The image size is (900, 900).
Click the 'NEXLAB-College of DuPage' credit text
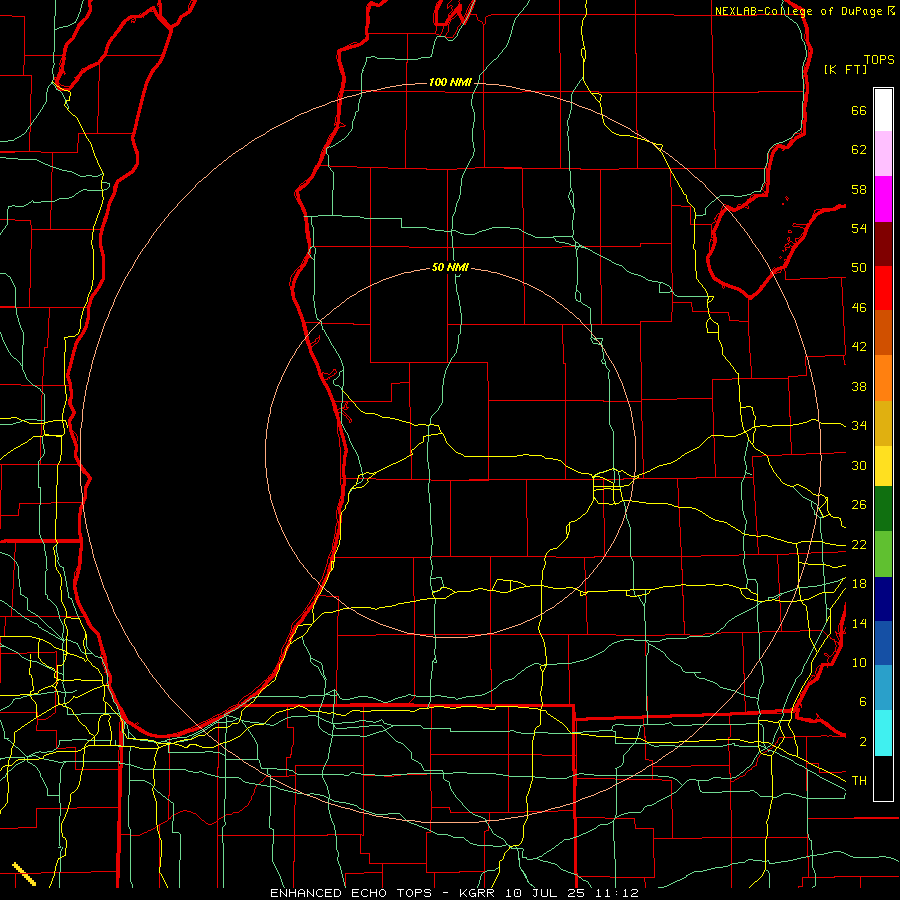click(x=798, y=11)
